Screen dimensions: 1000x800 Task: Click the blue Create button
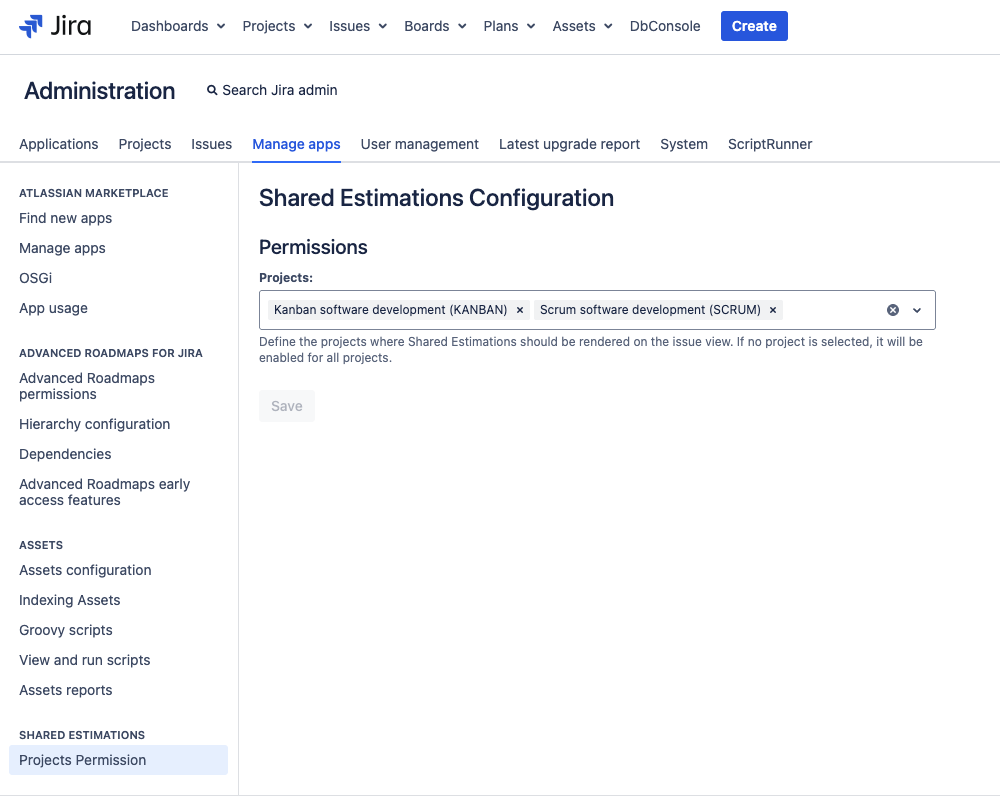coord(754,25)
